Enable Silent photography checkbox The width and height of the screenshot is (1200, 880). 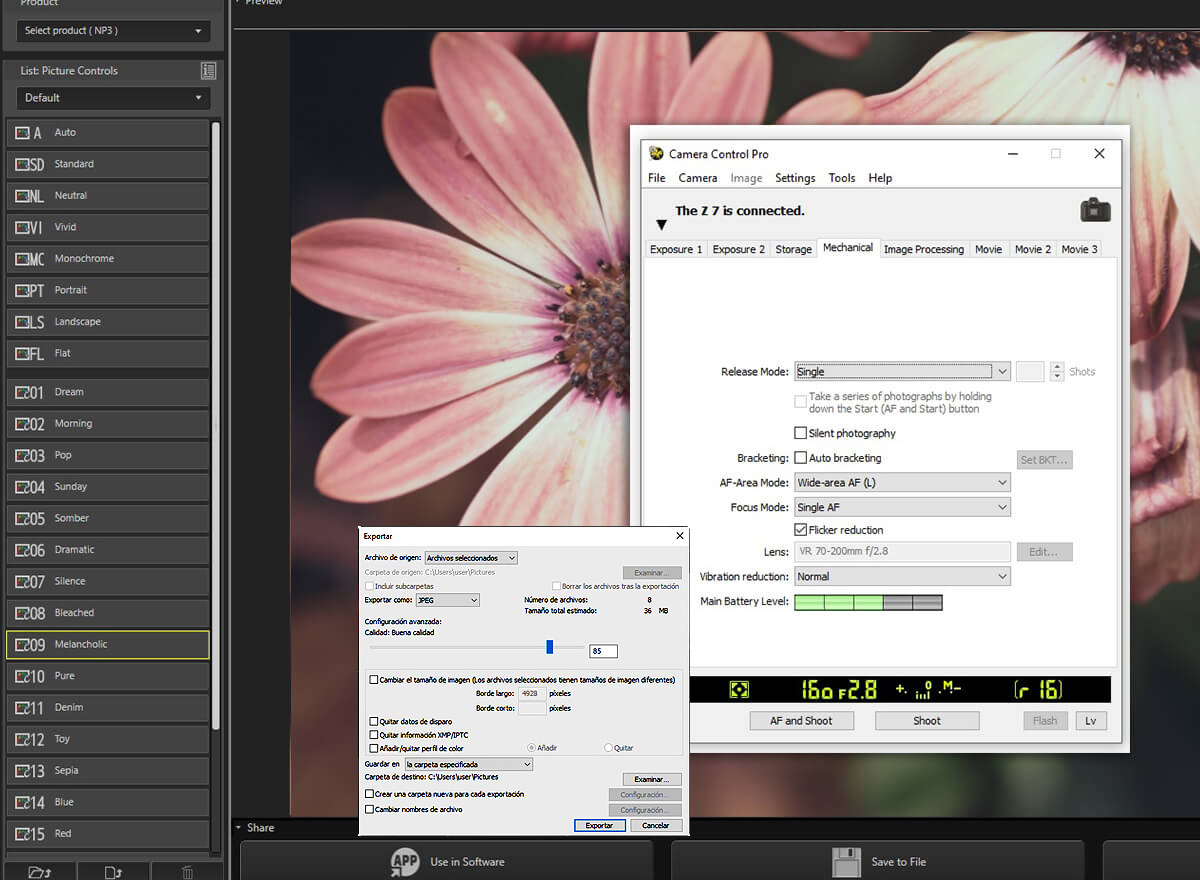click(800, 433)
